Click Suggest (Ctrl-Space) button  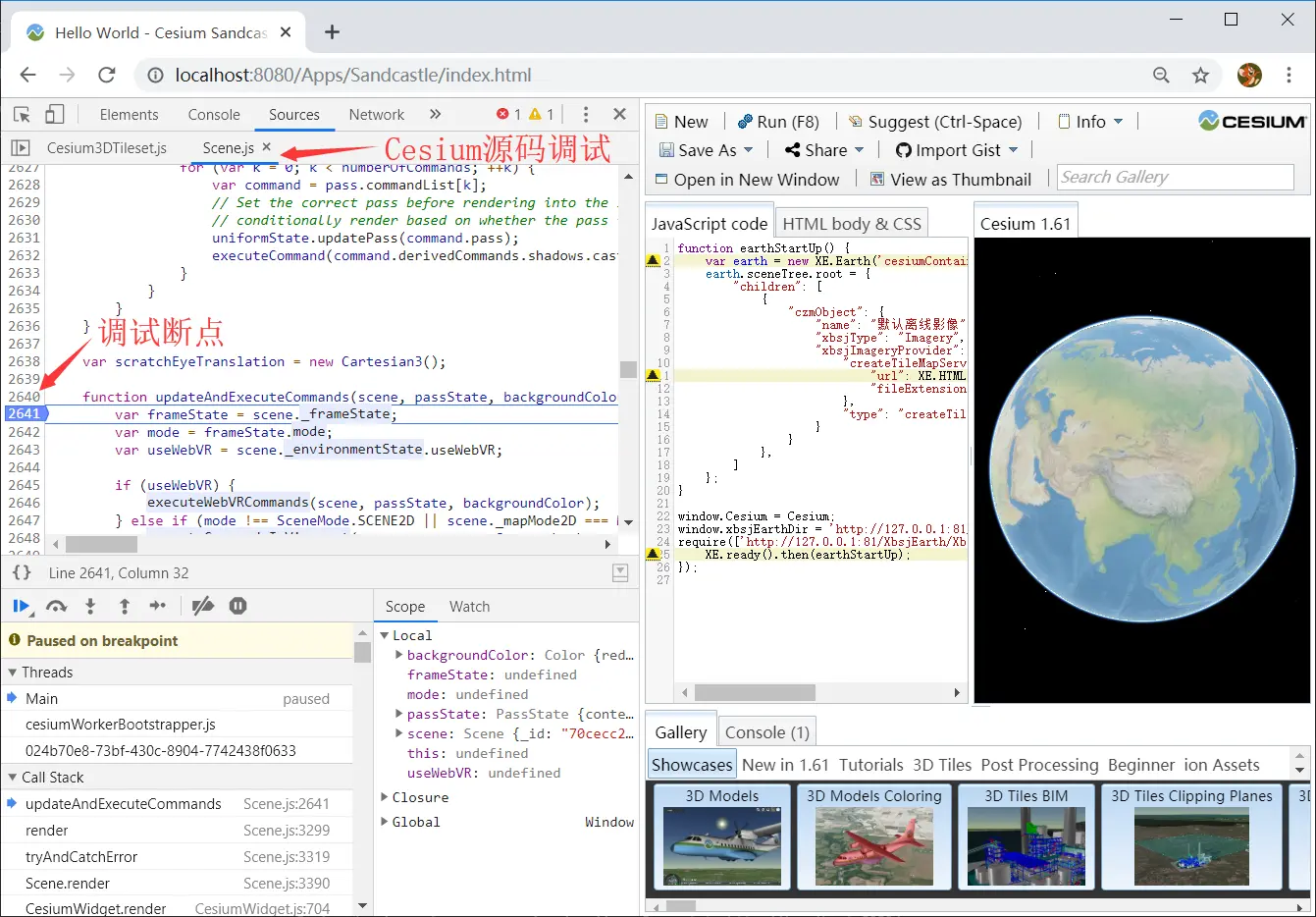935,122
